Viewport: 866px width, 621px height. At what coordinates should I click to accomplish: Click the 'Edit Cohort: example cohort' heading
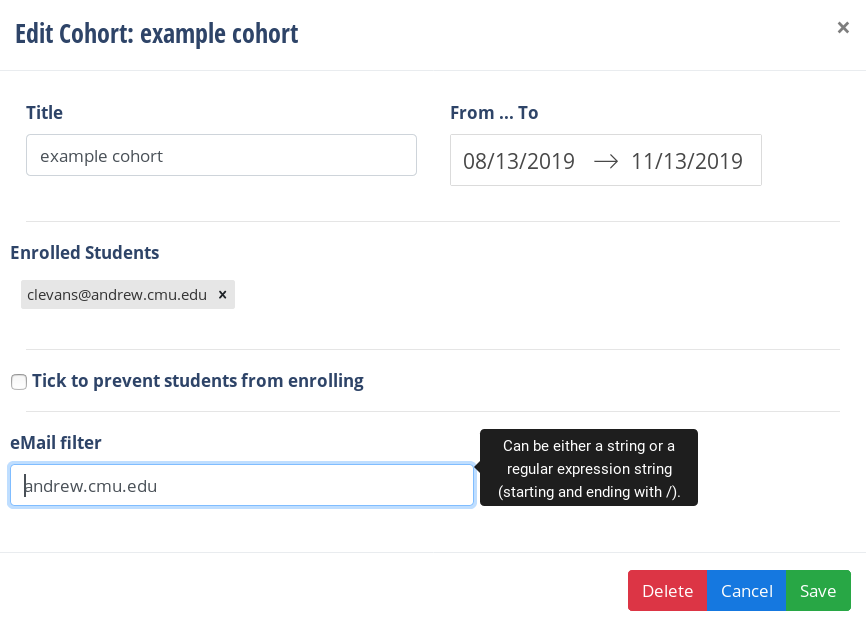point(156,34)
